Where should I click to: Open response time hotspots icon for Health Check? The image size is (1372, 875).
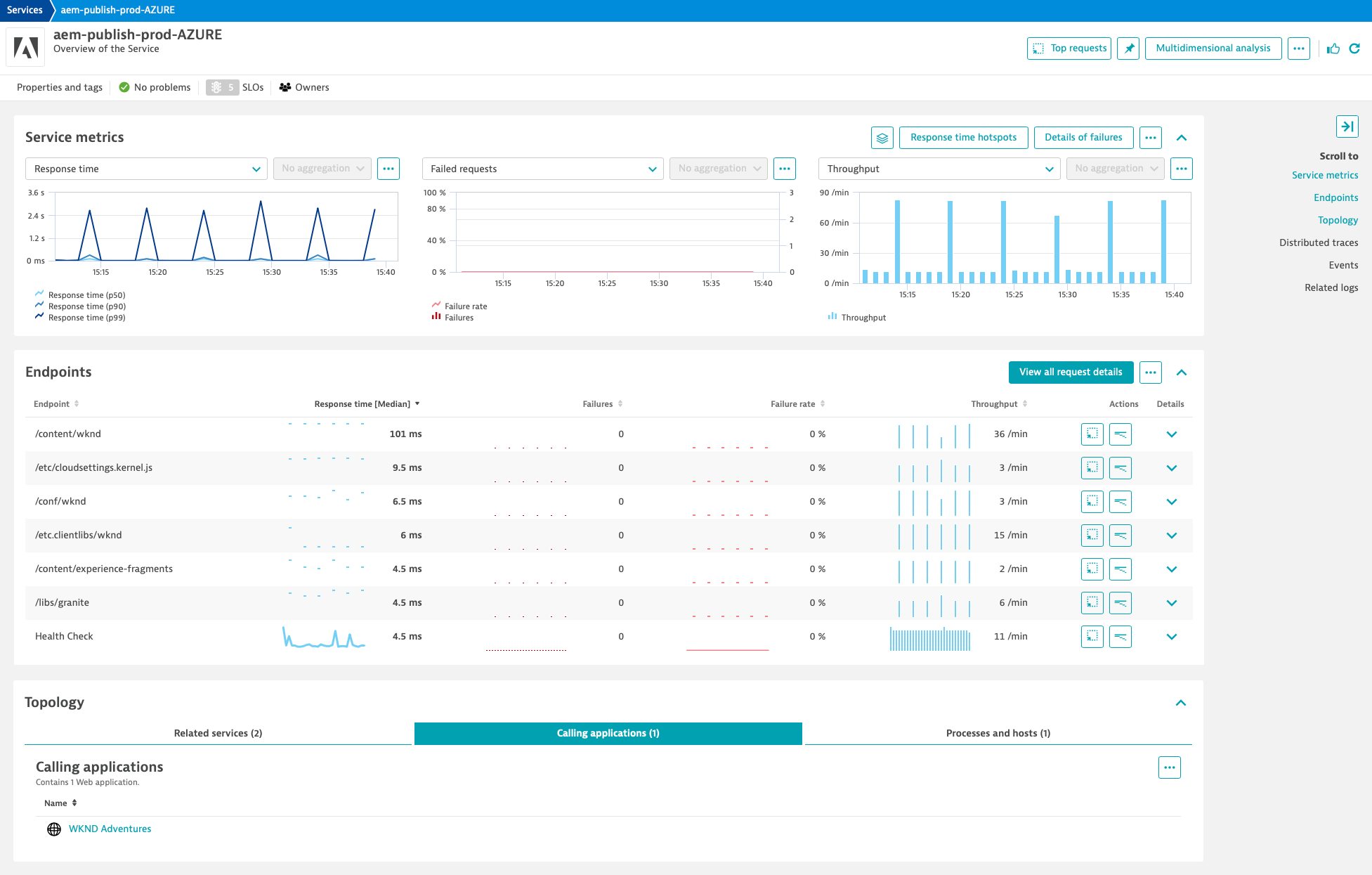click(x=1121, y=636)
